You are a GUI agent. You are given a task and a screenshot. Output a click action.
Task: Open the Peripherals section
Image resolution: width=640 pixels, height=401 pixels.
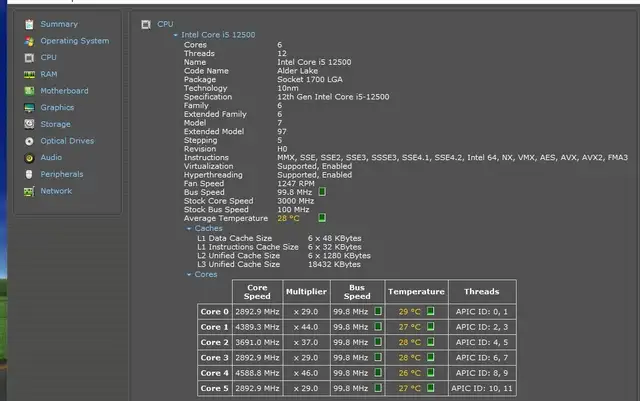[x=61, y=174]
